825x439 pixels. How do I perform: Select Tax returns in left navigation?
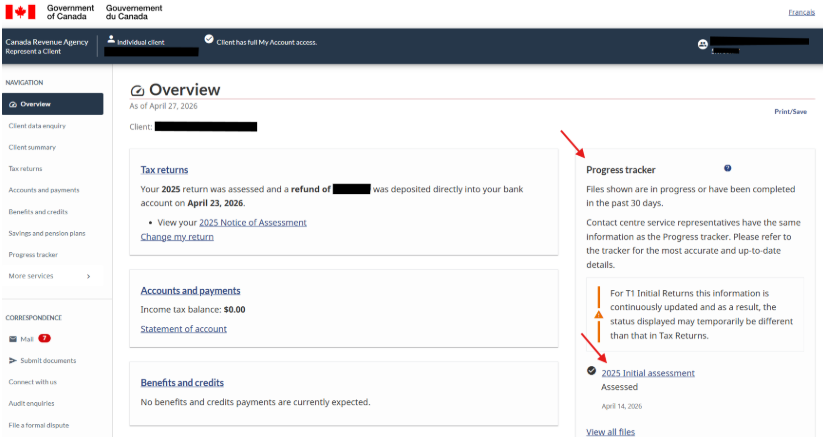25,169
